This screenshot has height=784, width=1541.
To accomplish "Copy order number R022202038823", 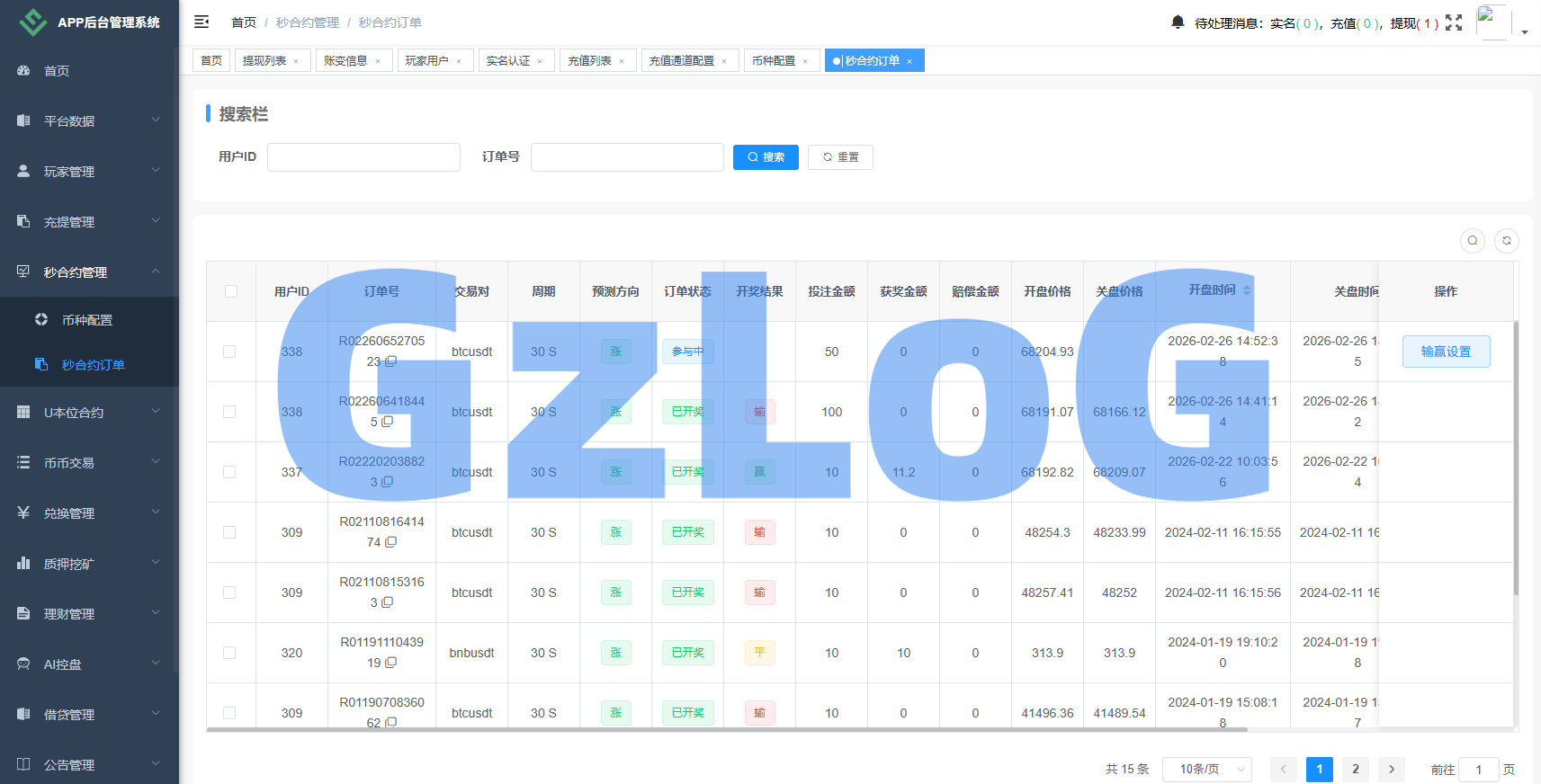I will pyautogui.click(x=388, y=482).
